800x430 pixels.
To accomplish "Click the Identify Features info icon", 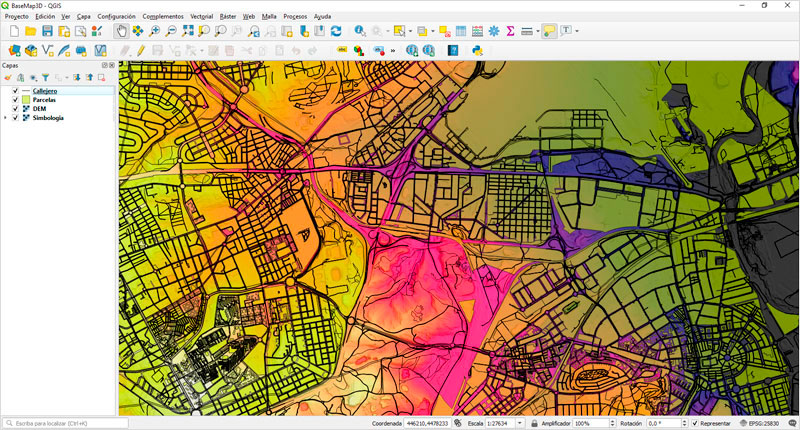I will (x=360, y=32).
